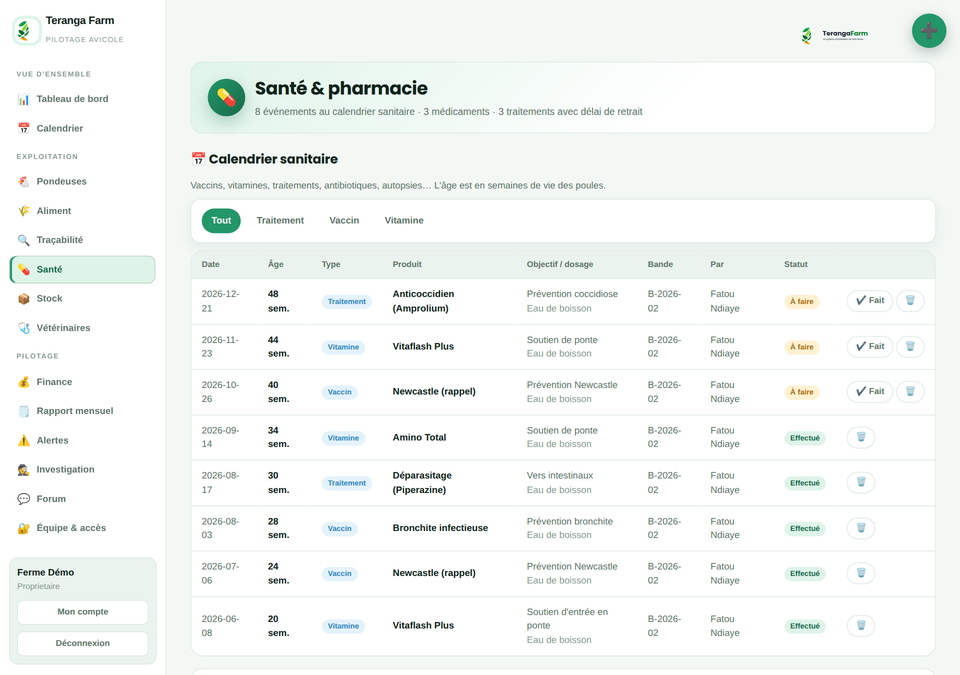Click the Bronchite infectieuse product name
960x675 pixels.
point(440,528)
